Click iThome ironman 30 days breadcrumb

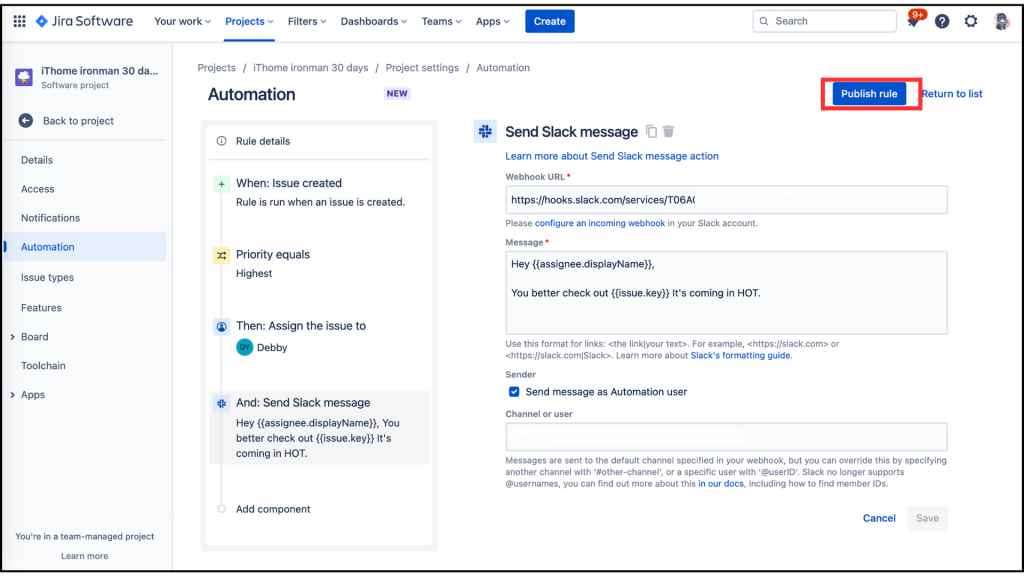pyautogui.click(x=310, y=68)
